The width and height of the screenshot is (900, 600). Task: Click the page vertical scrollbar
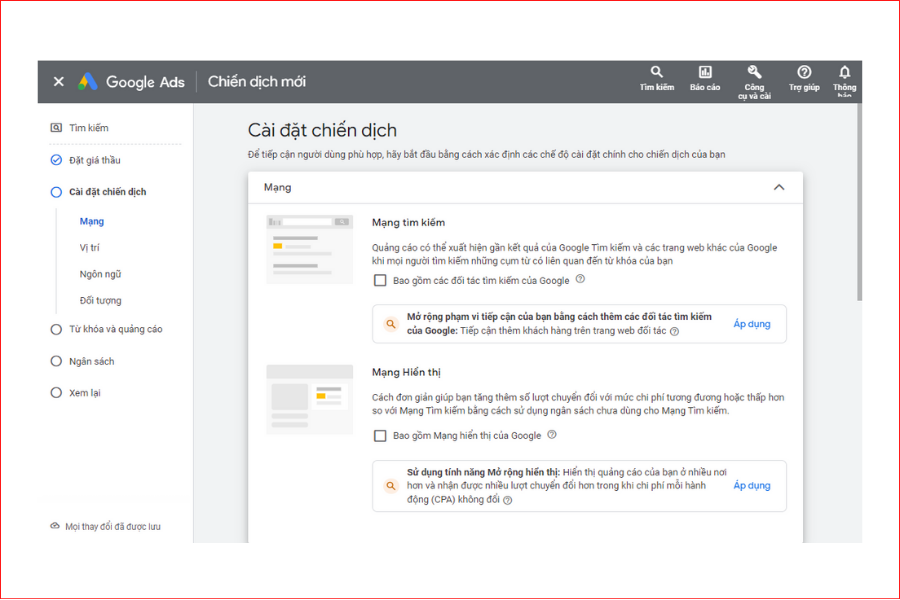859,202
